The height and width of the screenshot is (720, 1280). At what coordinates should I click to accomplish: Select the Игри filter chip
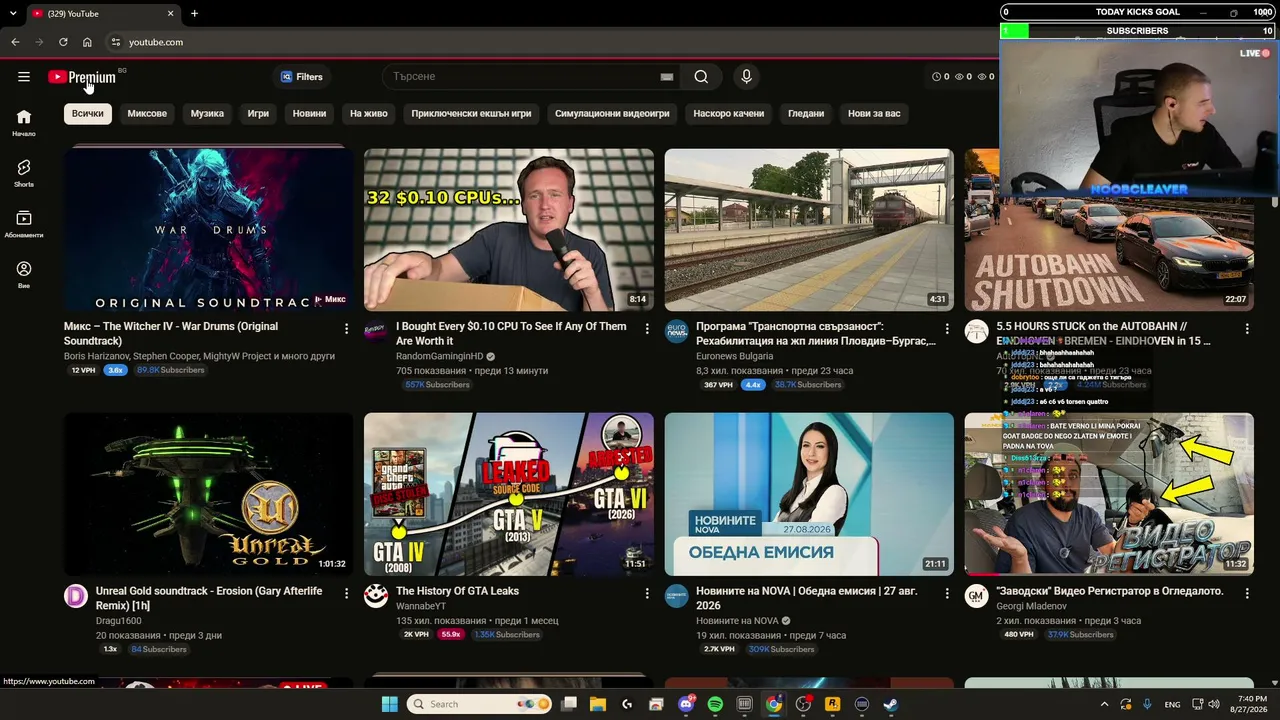coord(258,114)
